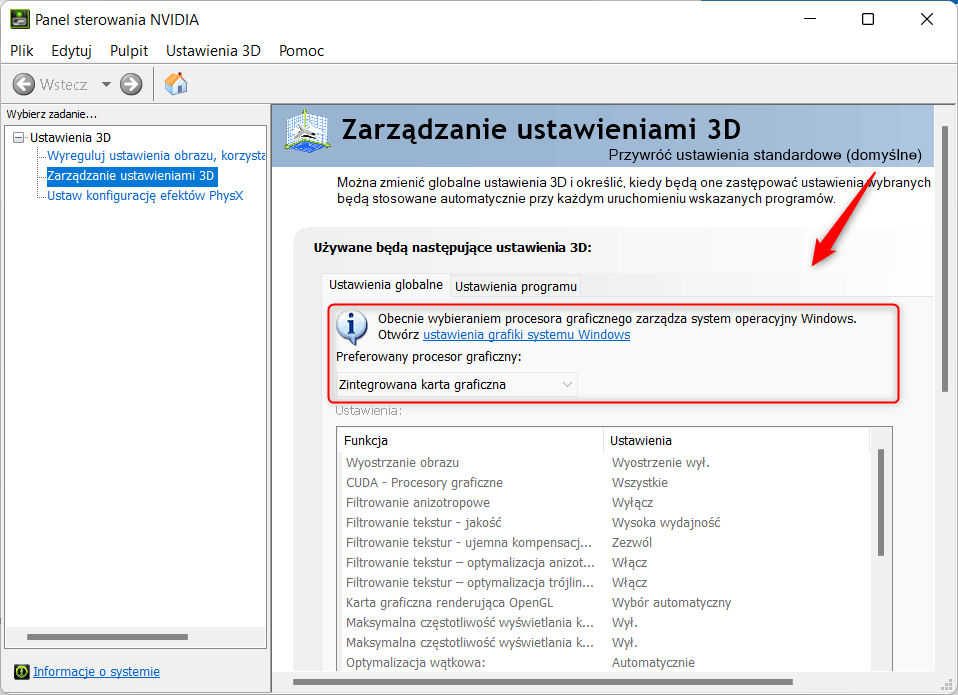Click Wyostrzenie wył. setting value
Screen dimensions: 958x695
pos(660,463)
